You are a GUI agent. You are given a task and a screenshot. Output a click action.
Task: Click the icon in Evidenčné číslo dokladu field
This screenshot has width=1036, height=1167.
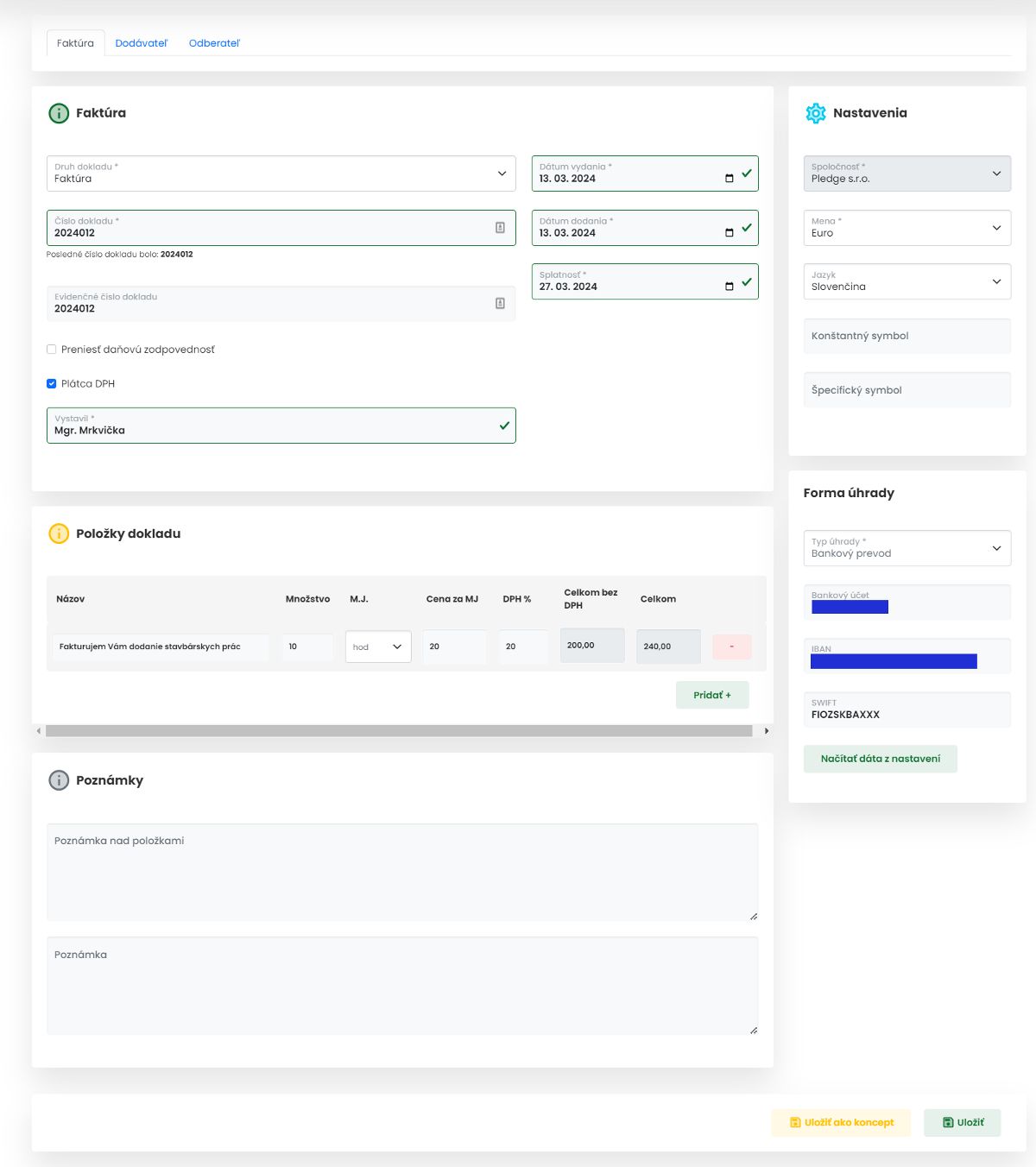(x=500, y=304)
